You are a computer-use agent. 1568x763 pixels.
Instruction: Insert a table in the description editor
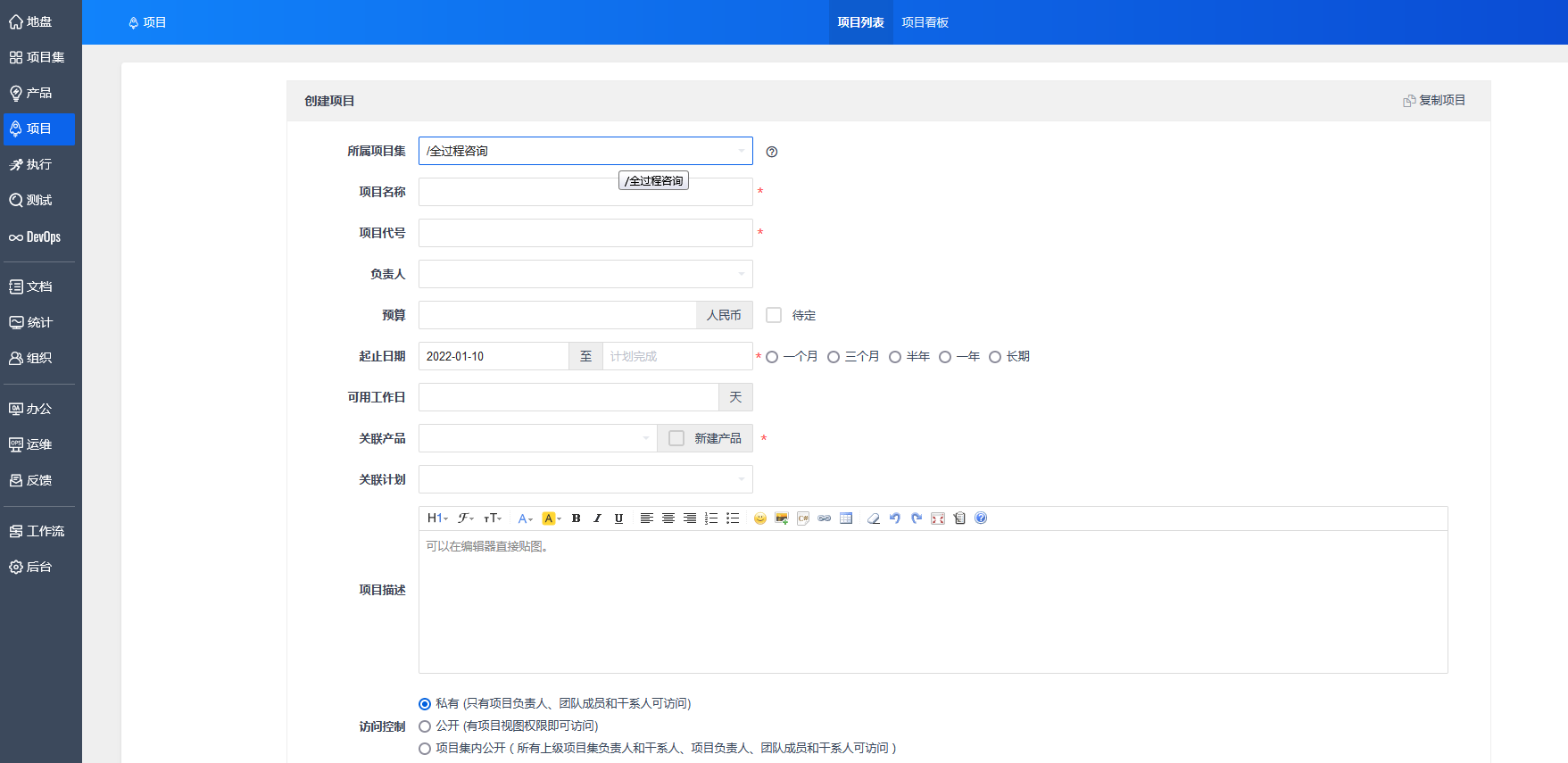[846, 518]
